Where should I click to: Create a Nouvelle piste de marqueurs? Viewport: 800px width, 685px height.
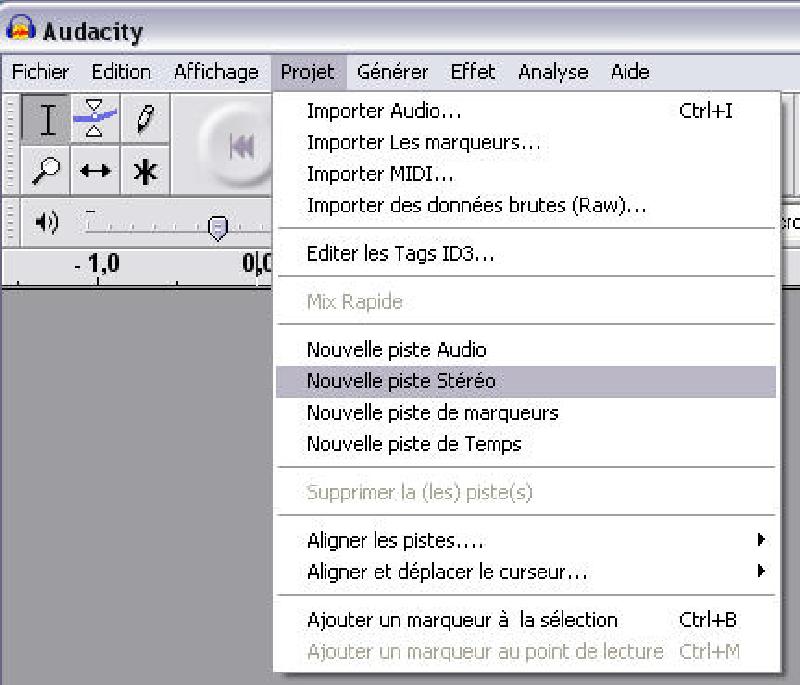click(526, 413)
